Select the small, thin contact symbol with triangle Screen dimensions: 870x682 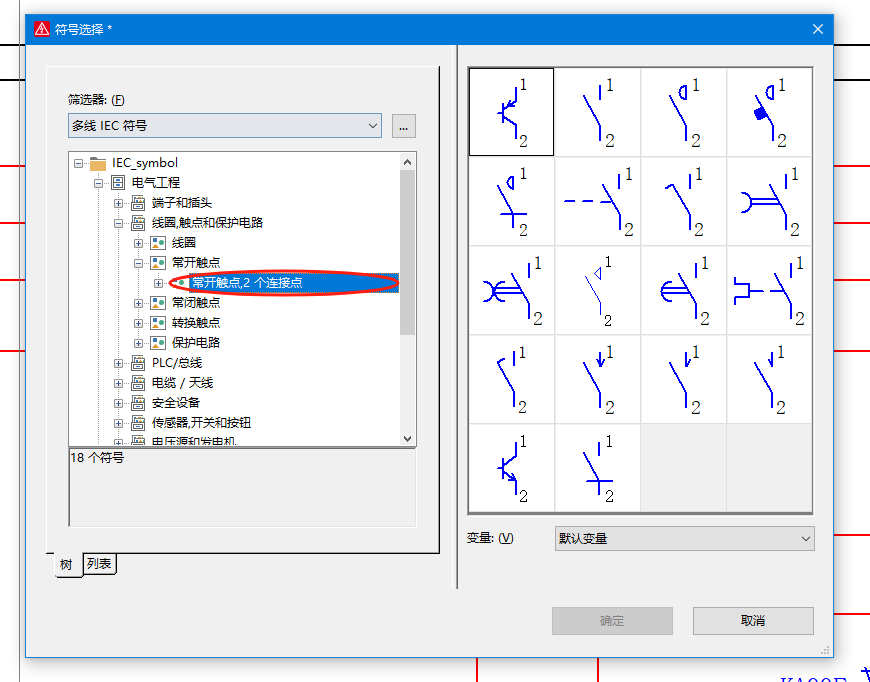coord(597,290)
